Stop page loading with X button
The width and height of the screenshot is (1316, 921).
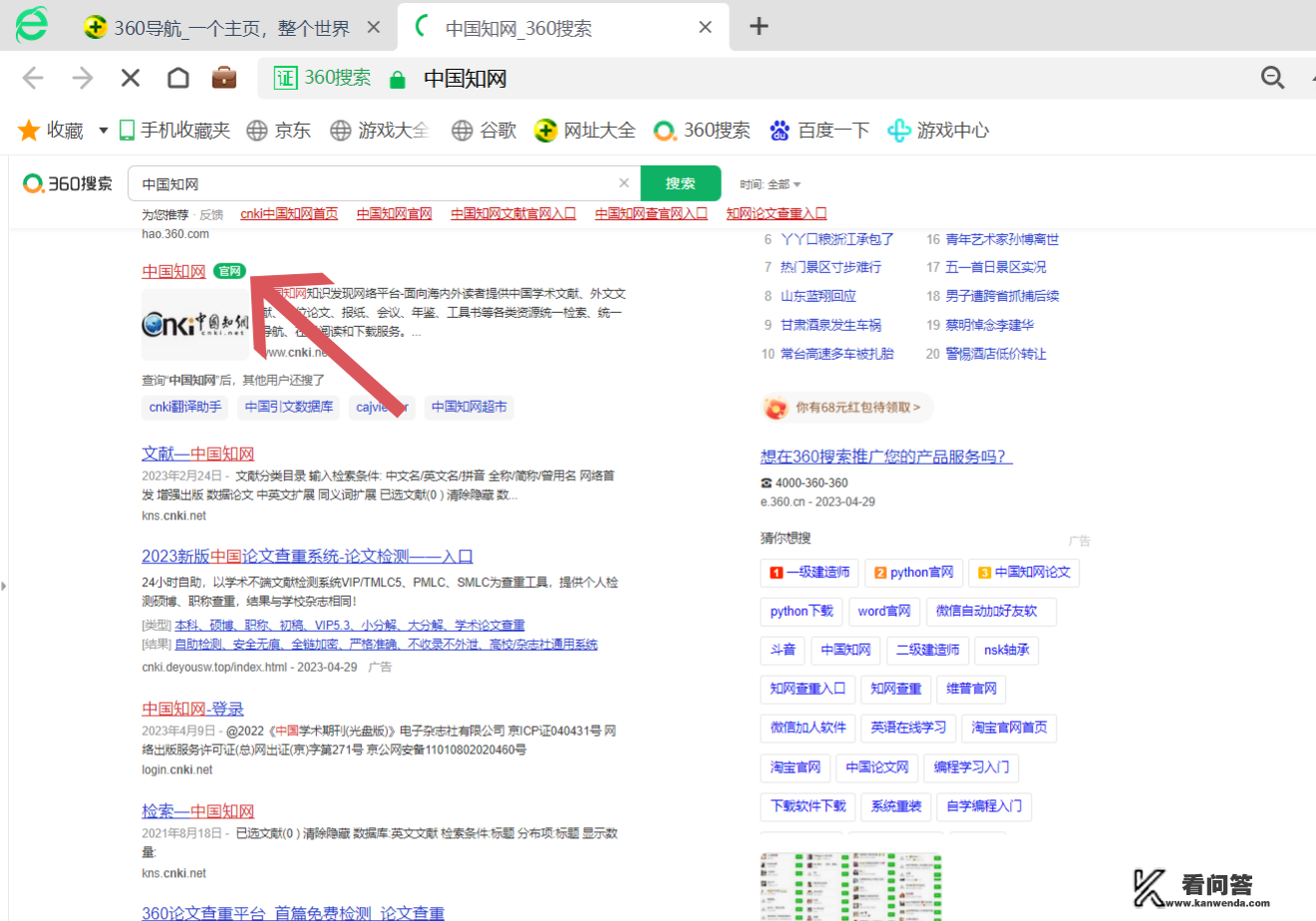click(131, 78)
